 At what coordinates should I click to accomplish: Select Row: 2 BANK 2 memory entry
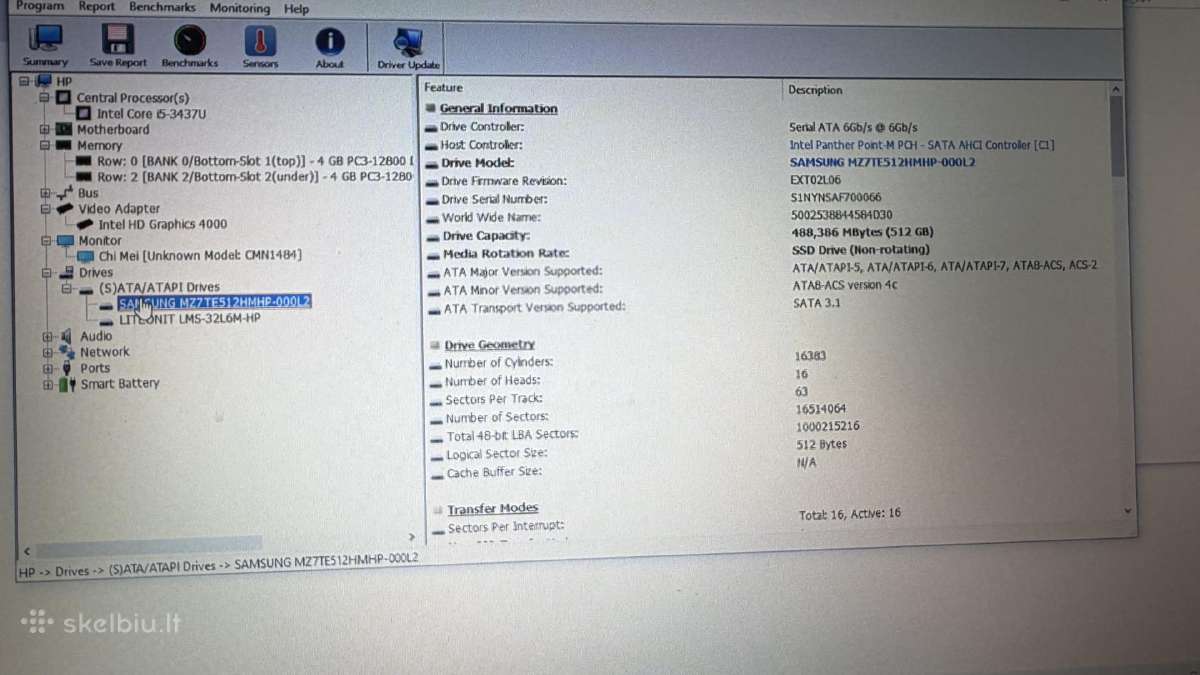(255, 177)
